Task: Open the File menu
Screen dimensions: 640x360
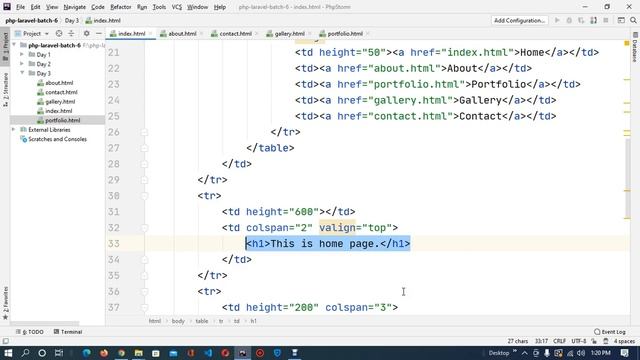Action: 20,7
